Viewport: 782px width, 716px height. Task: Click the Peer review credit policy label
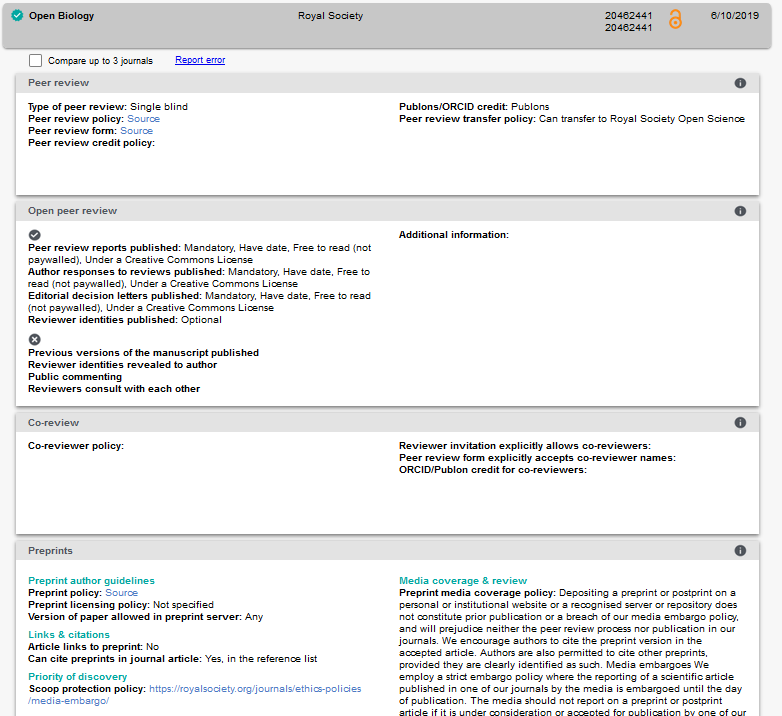tap(91, 143)
